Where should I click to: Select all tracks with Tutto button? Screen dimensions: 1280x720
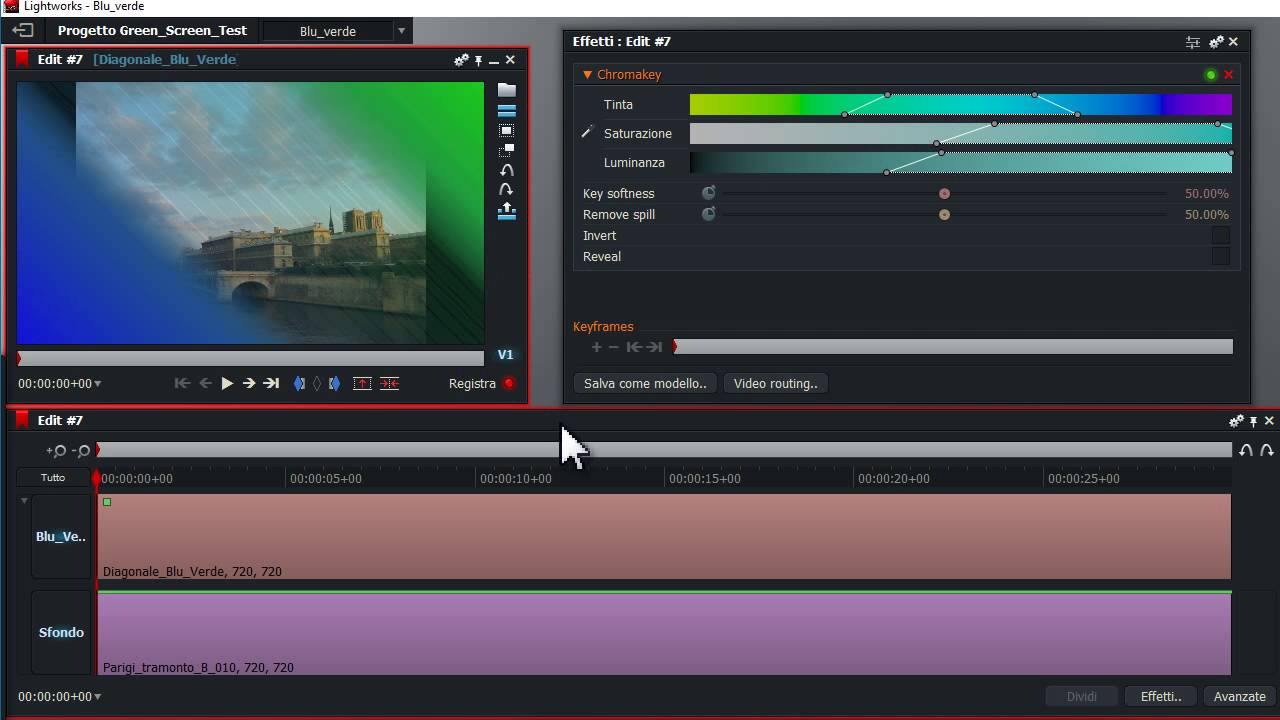[53, 478]
